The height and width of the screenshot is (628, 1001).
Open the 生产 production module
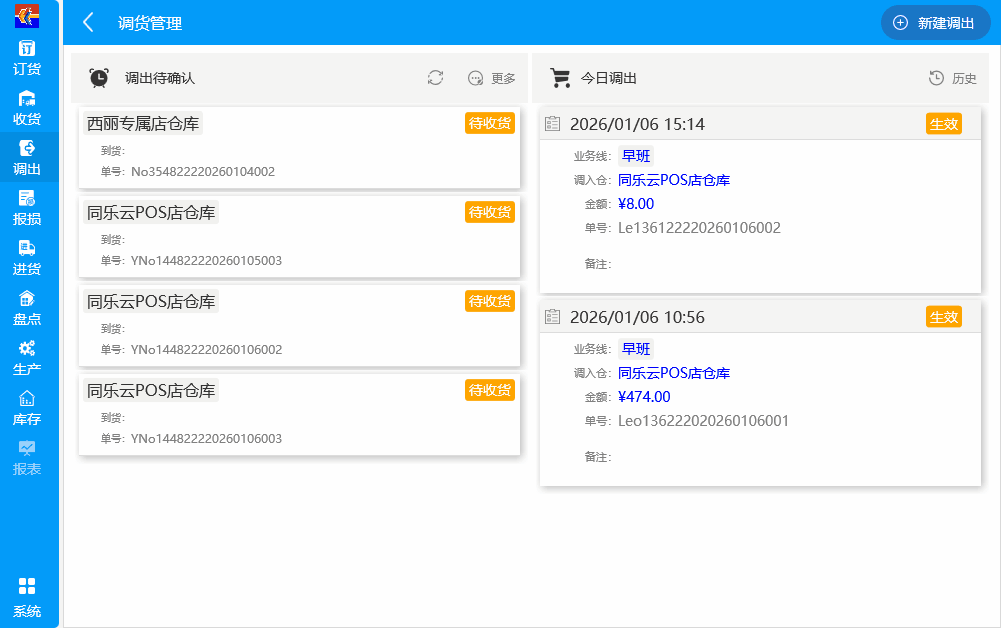click(x=27, y=358)
